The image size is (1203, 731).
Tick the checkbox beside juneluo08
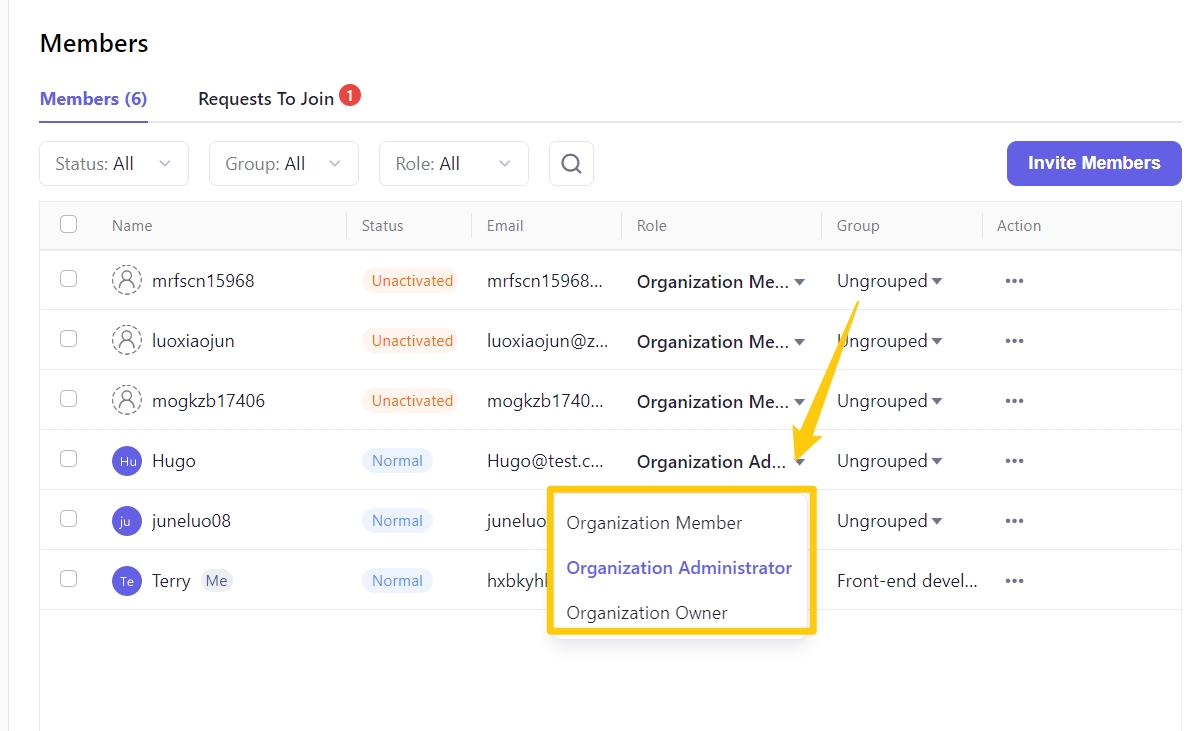[x=69, y=519]
